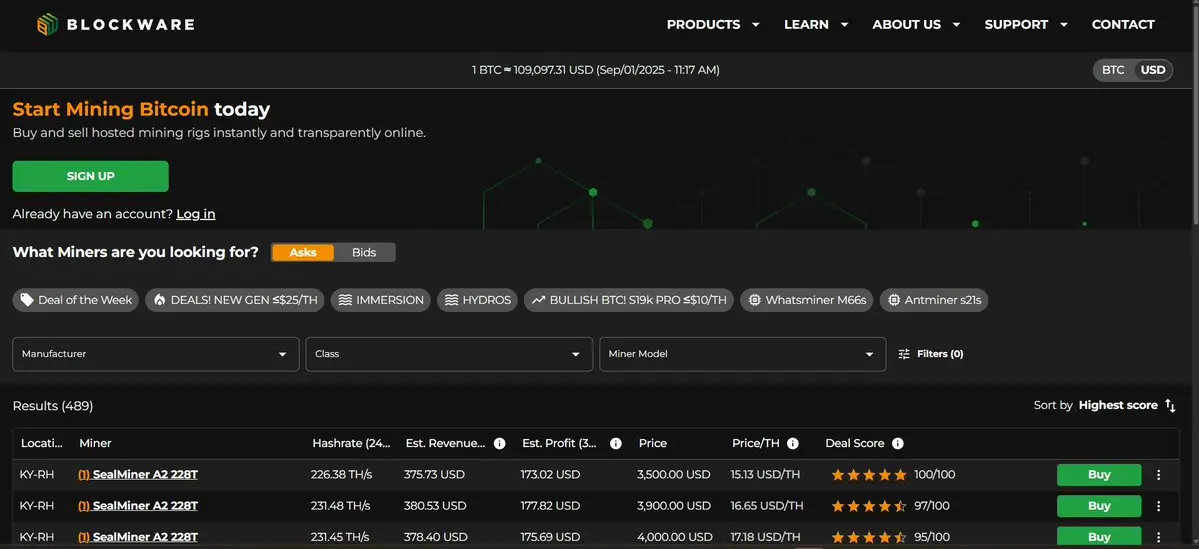Click the 100/100 star rating

869,475
